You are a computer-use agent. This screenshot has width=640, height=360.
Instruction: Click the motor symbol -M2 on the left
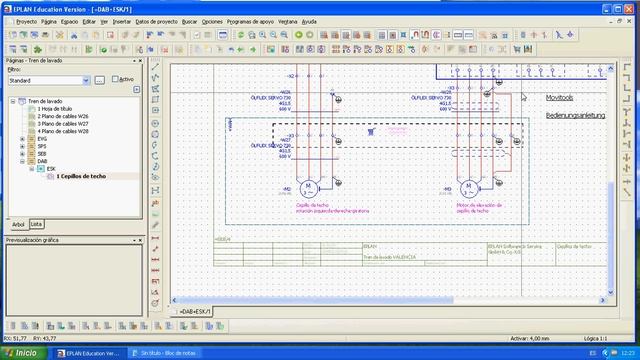click(x=309, y=189)
